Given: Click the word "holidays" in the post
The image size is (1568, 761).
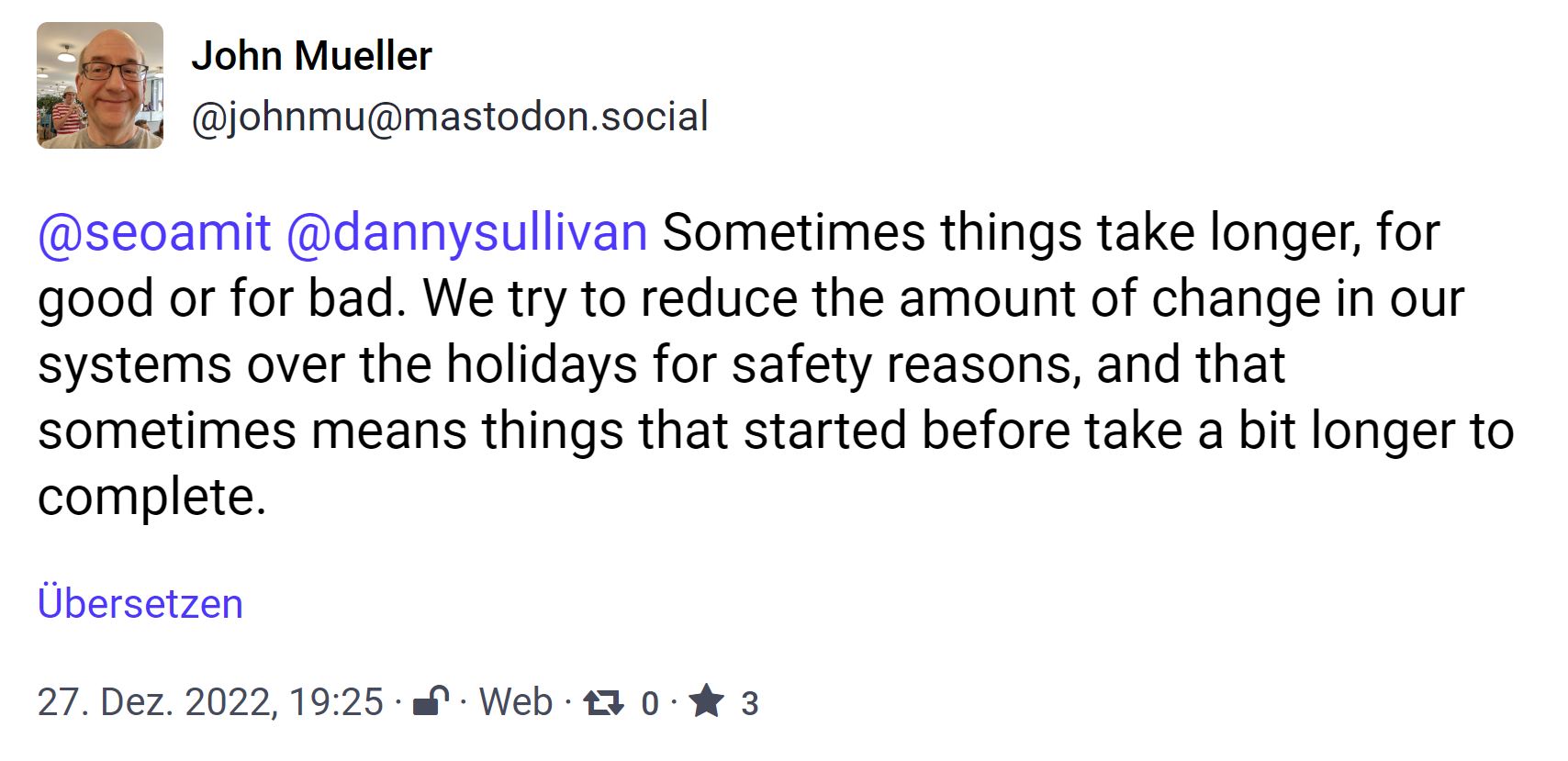Looking at the screenshot, I should tap(542, 365).
